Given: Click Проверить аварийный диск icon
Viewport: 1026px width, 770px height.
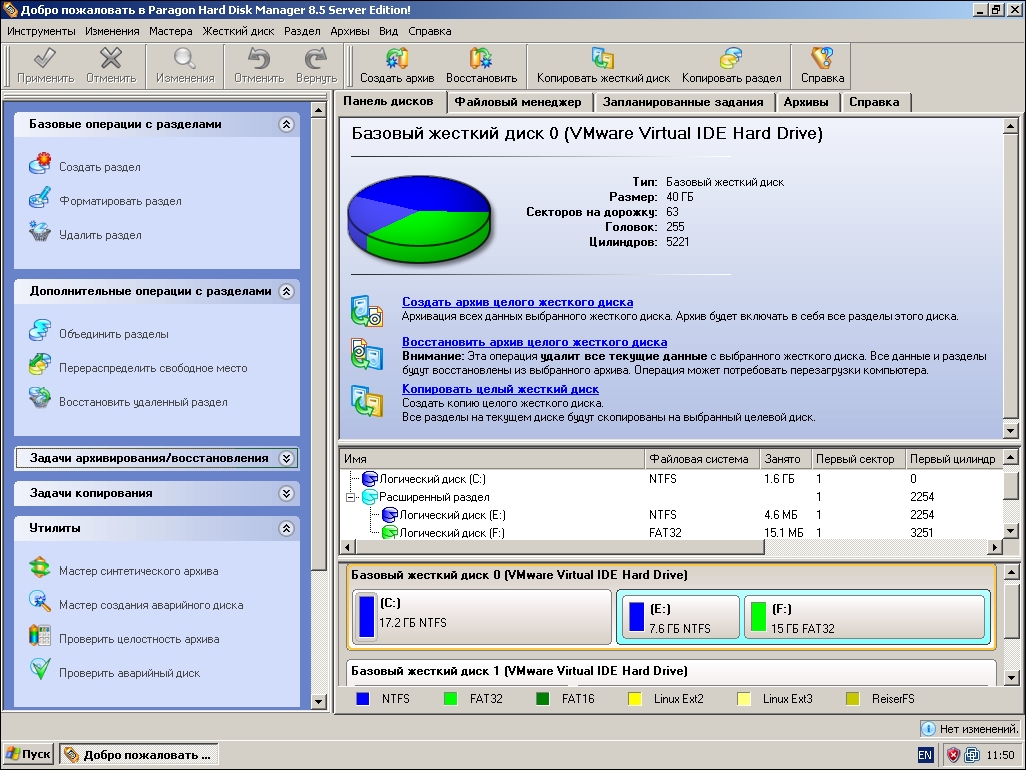Looking at the screenshot, I should 40,670.
